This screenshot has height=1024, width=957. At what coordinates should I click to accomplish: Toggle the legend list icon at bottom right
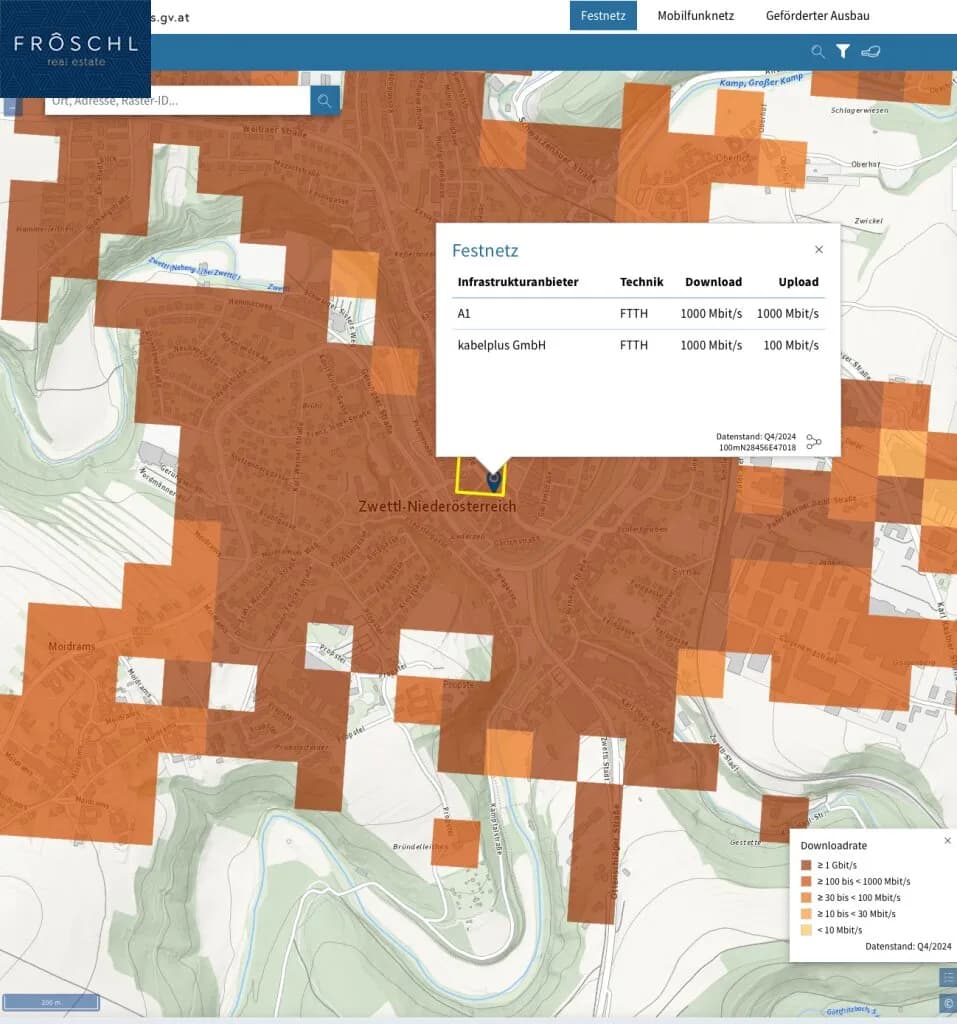(x=948, y=977)
